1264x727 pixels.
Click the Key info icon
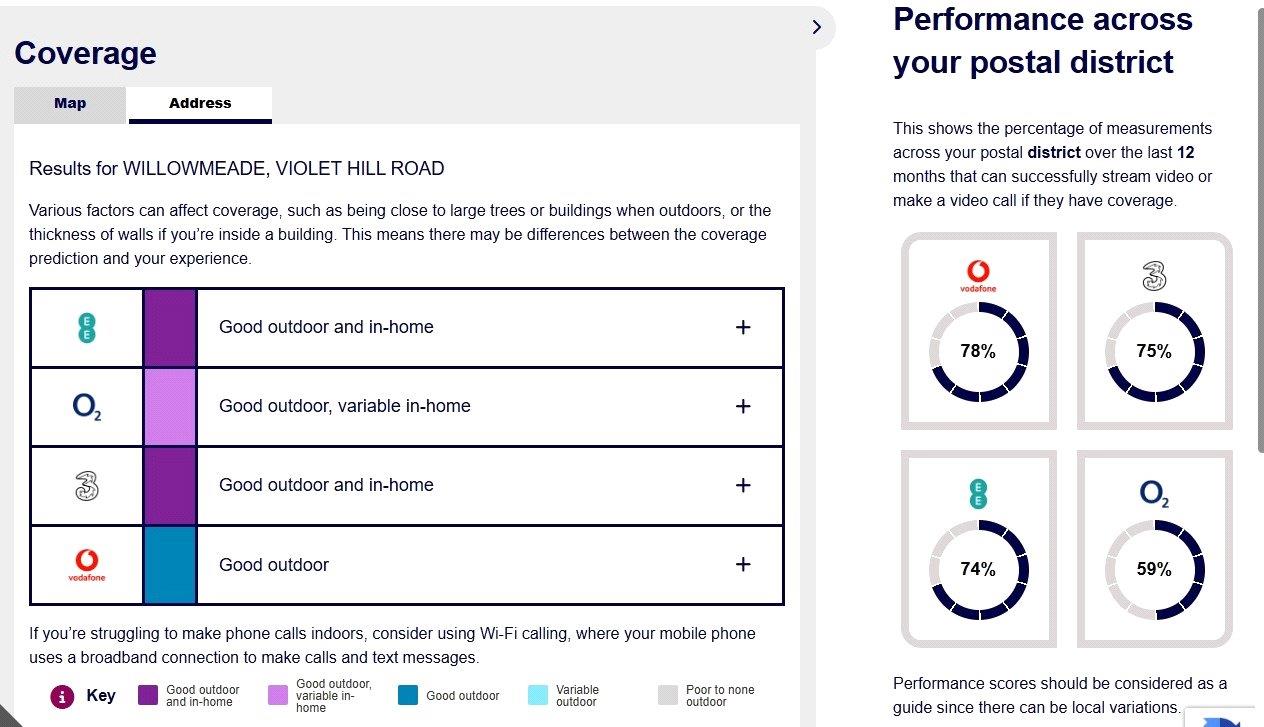(63, 696)
